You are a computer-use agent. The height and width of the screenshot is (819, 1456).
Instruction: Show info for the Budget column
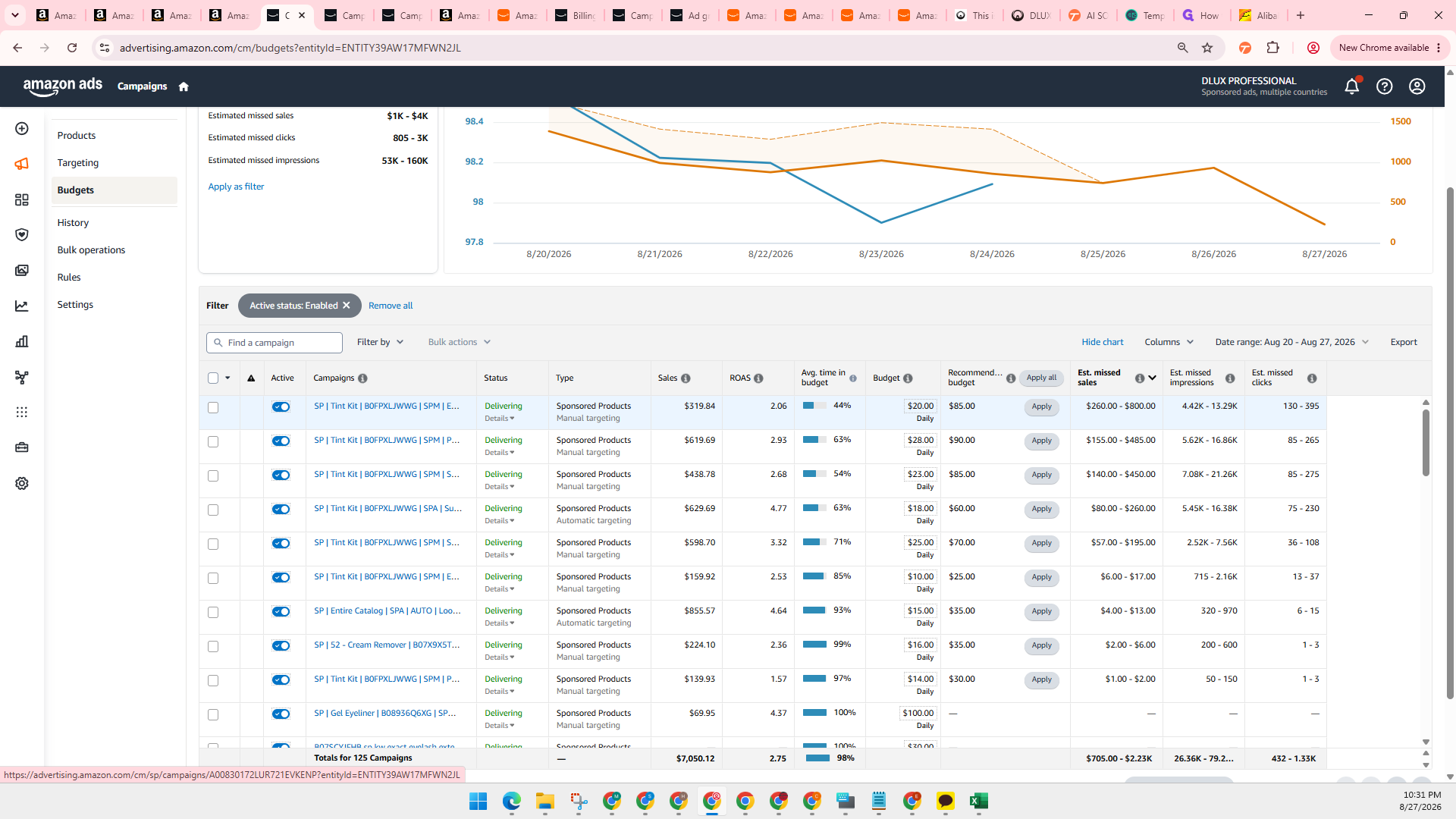pyautogui.click(x=908, y=378)
